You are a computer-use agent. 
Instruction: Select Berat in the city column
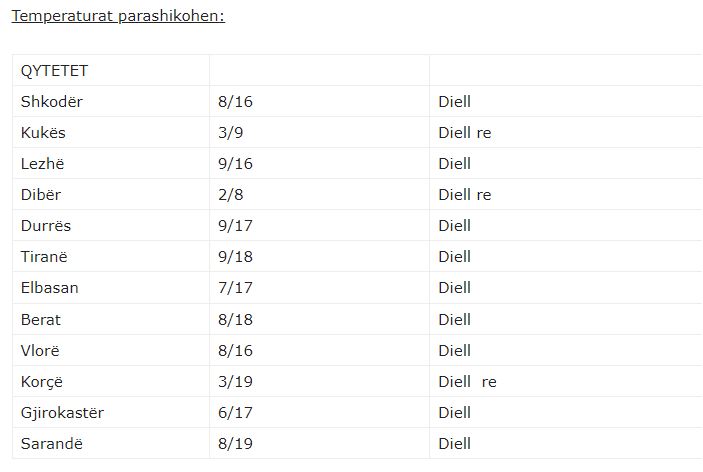click(x=41, y=319)
